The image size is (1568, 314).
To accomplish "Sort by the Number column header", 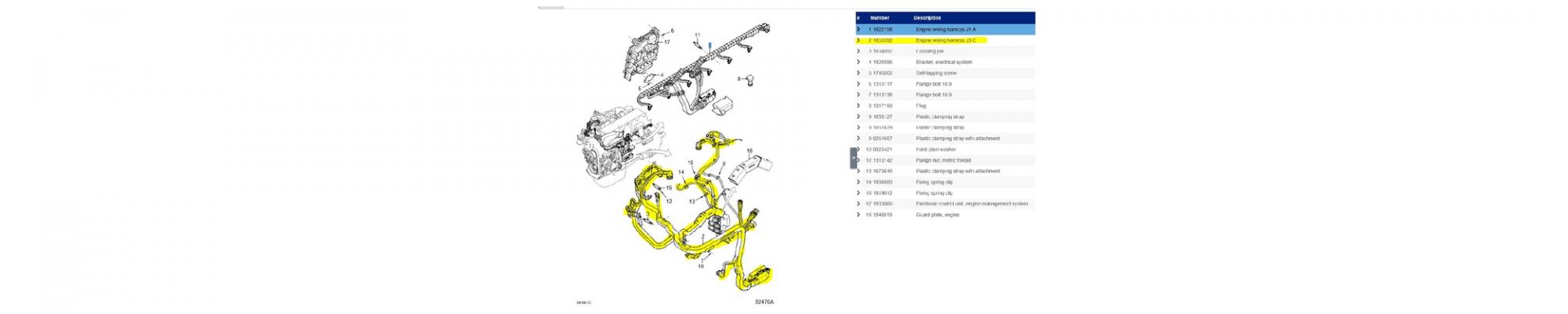I will pyautogui.click(x=880, y=17).
